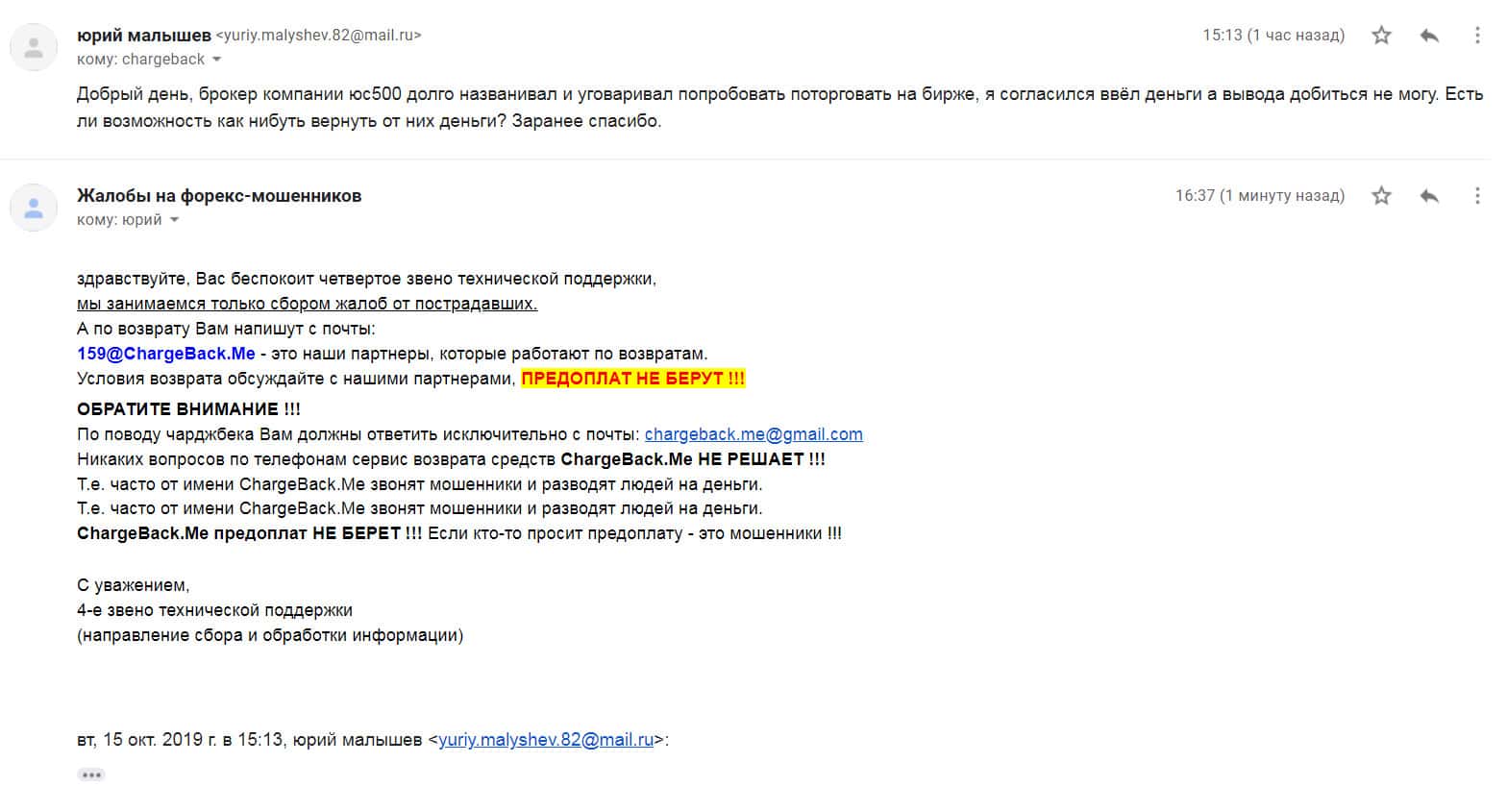Click the Жалобы на форекс-мошенников avatar

coord(34,208)
